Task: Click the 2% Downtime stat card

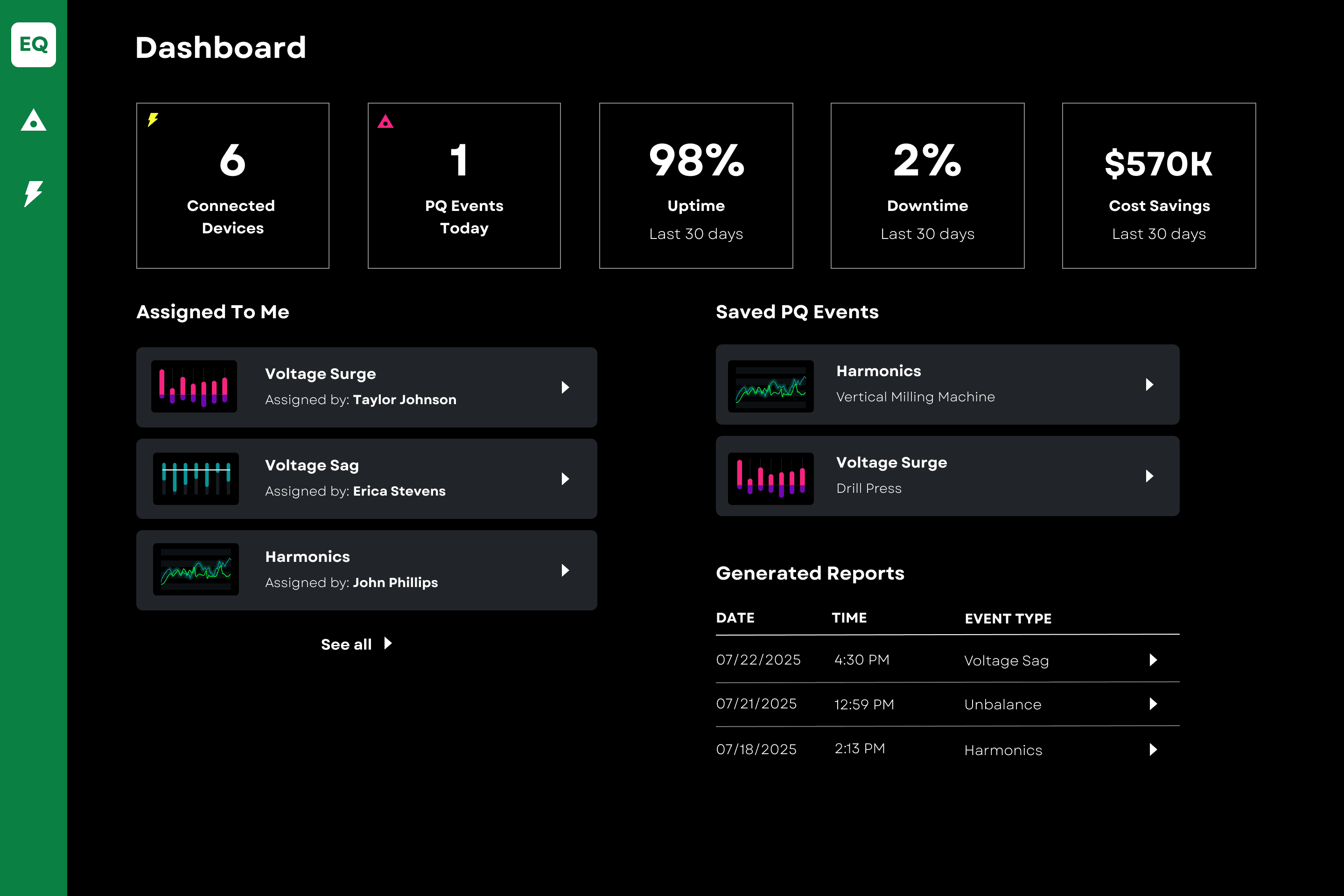Action: click(x=927, y=186)
